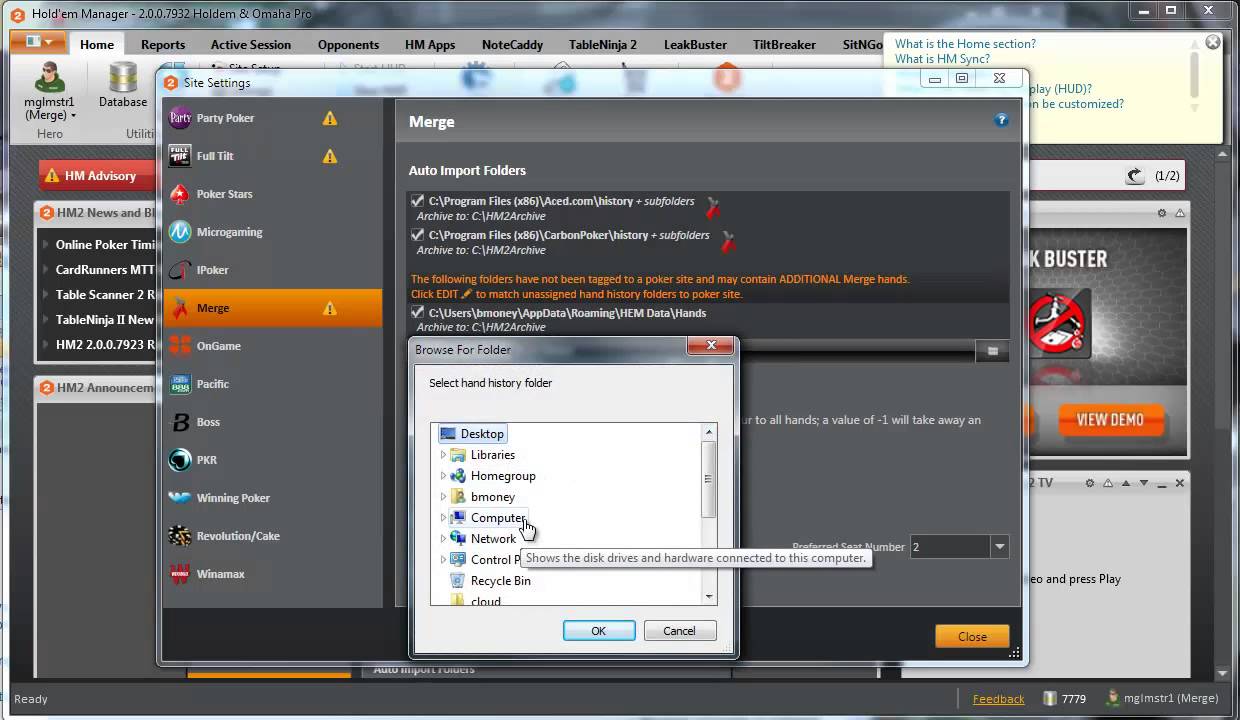The width and height of the screenshot is (1240, 720).
Task: Toggle the HEM Data Hands folder checkbox
Action: (418, 313)
